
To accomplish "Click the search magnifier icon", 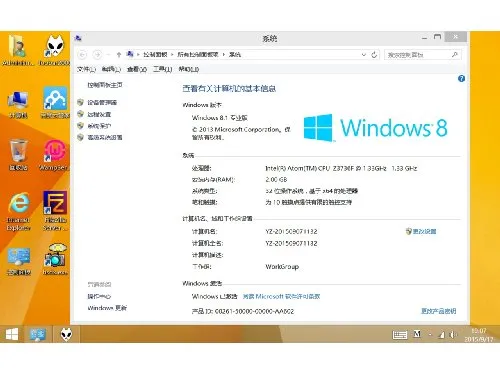I will (455, 54).
